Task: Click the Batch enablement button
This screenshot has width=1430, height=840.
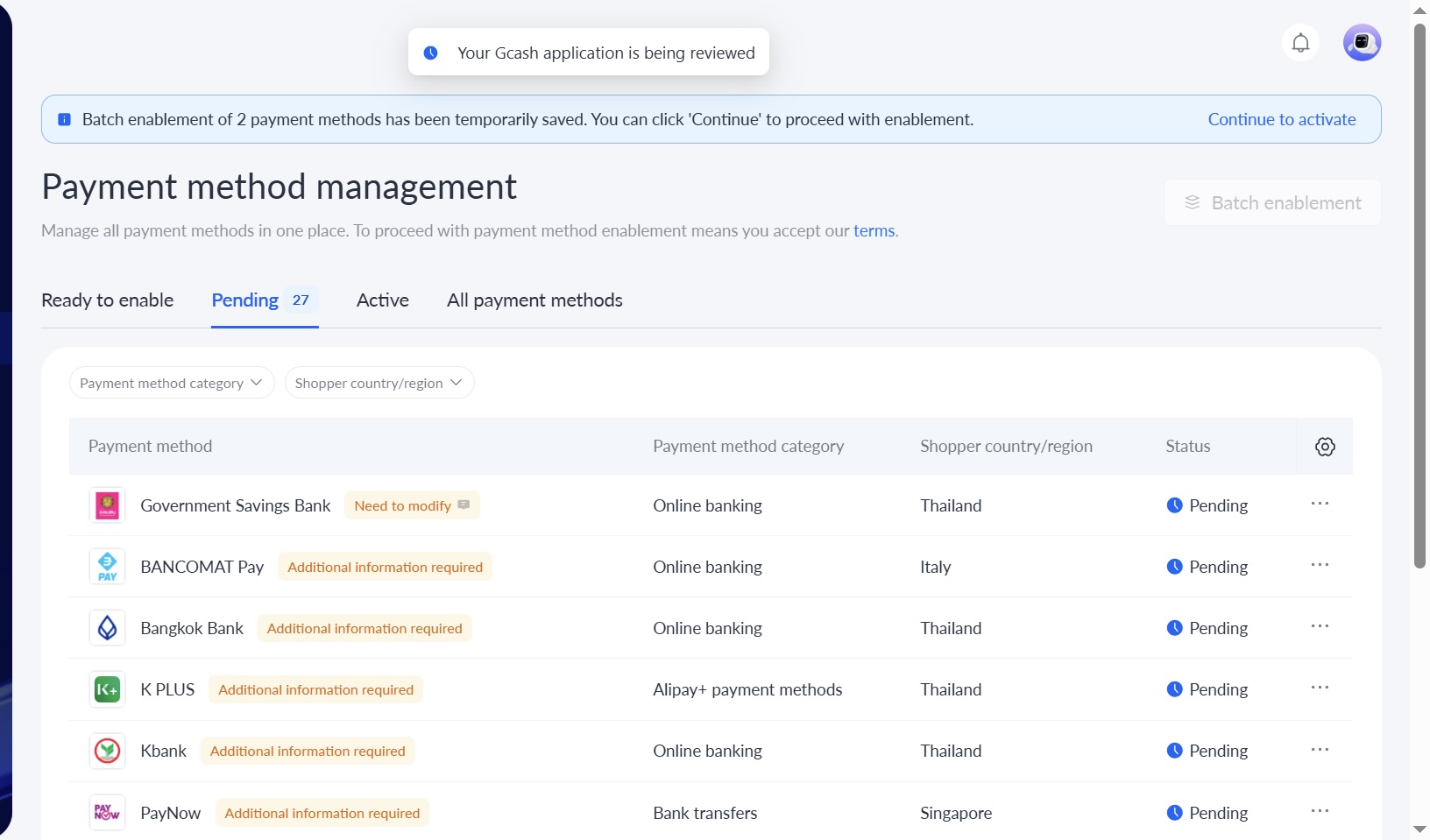Action: 1272,203
